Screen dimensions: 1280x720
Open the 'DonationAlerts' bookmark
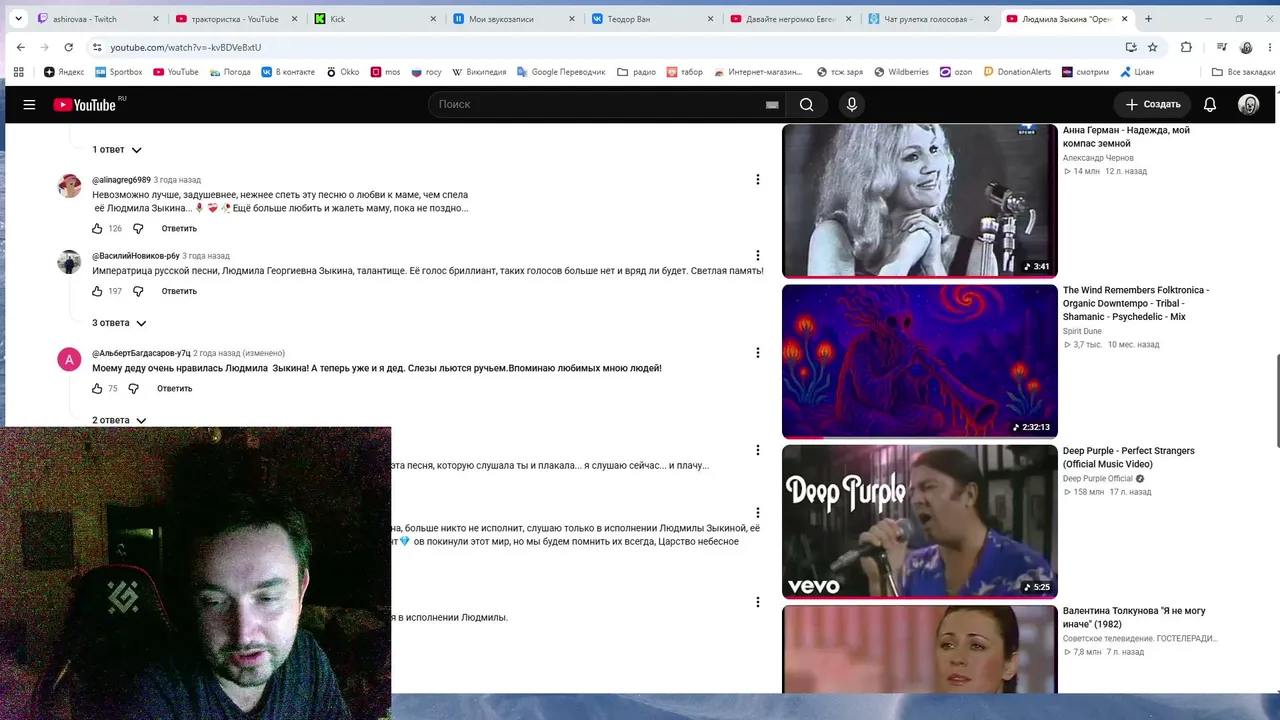pos(1017,72)
